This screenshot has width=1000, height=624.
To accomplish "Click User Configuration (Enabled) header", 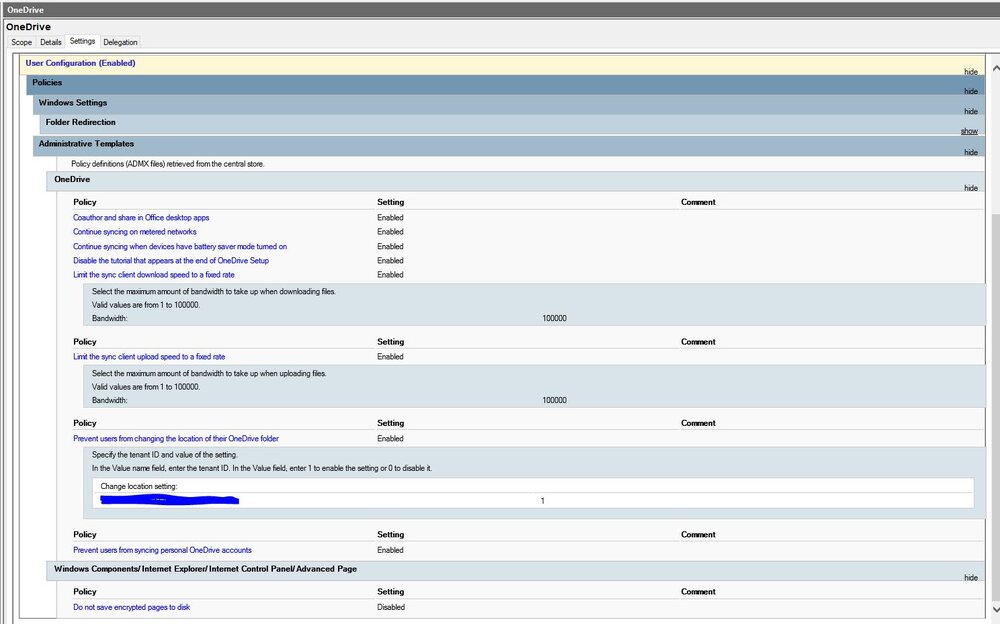I will point(80,63).
